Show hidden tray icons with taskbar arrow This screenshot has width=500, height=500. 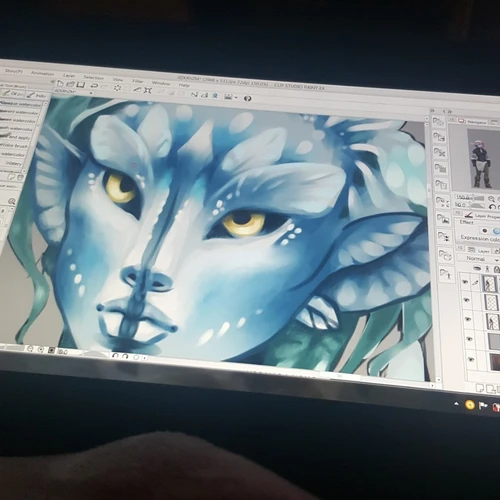click(456, 404)
